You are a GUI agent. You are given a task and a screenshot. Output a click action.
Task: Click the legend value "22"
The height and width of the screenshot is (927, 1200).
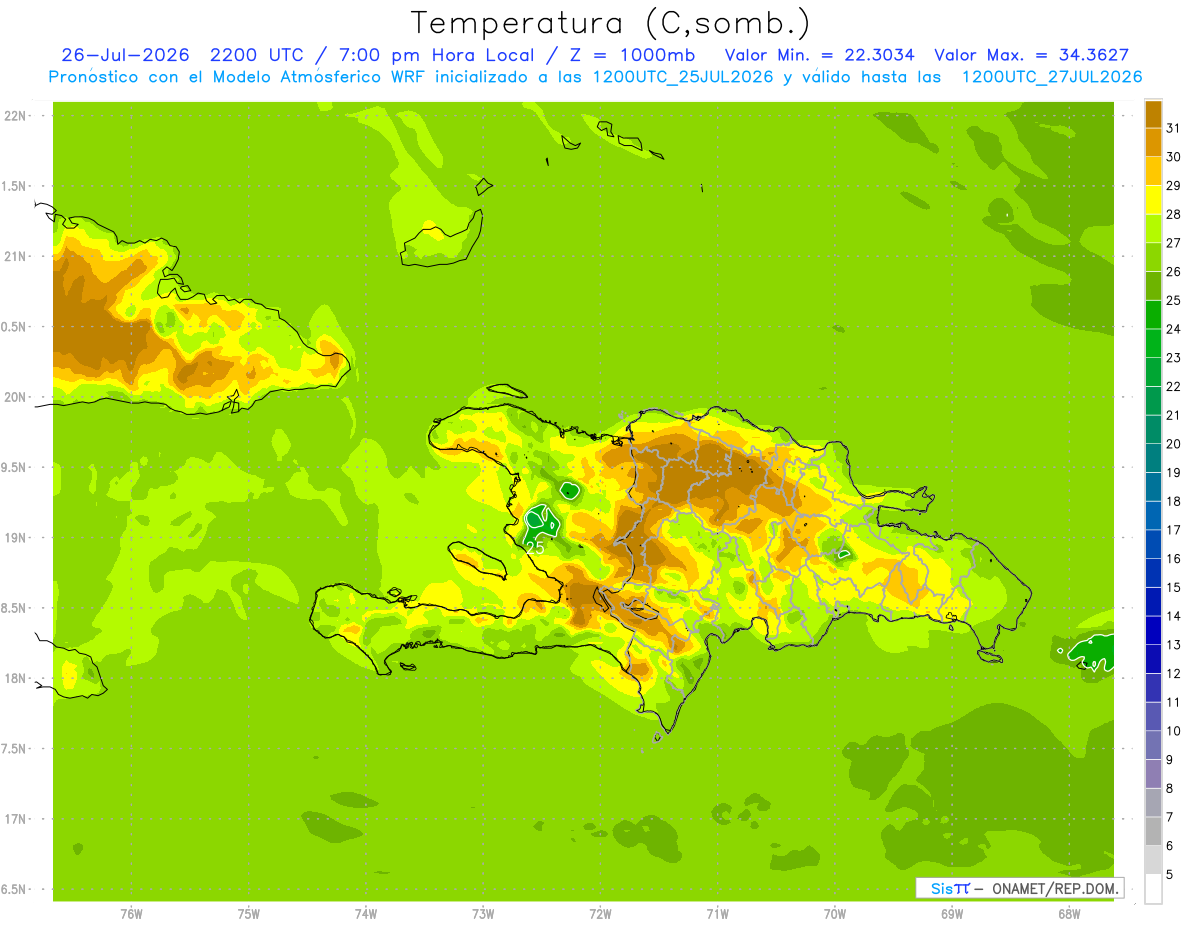1174,386
